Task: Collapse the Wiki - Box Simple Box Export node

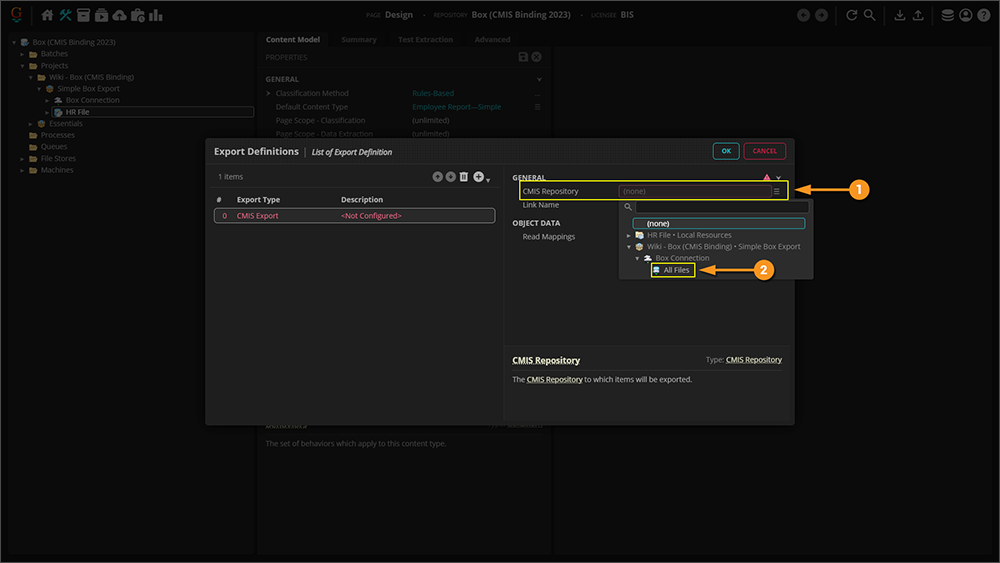Action: click(x=629, y=247)
